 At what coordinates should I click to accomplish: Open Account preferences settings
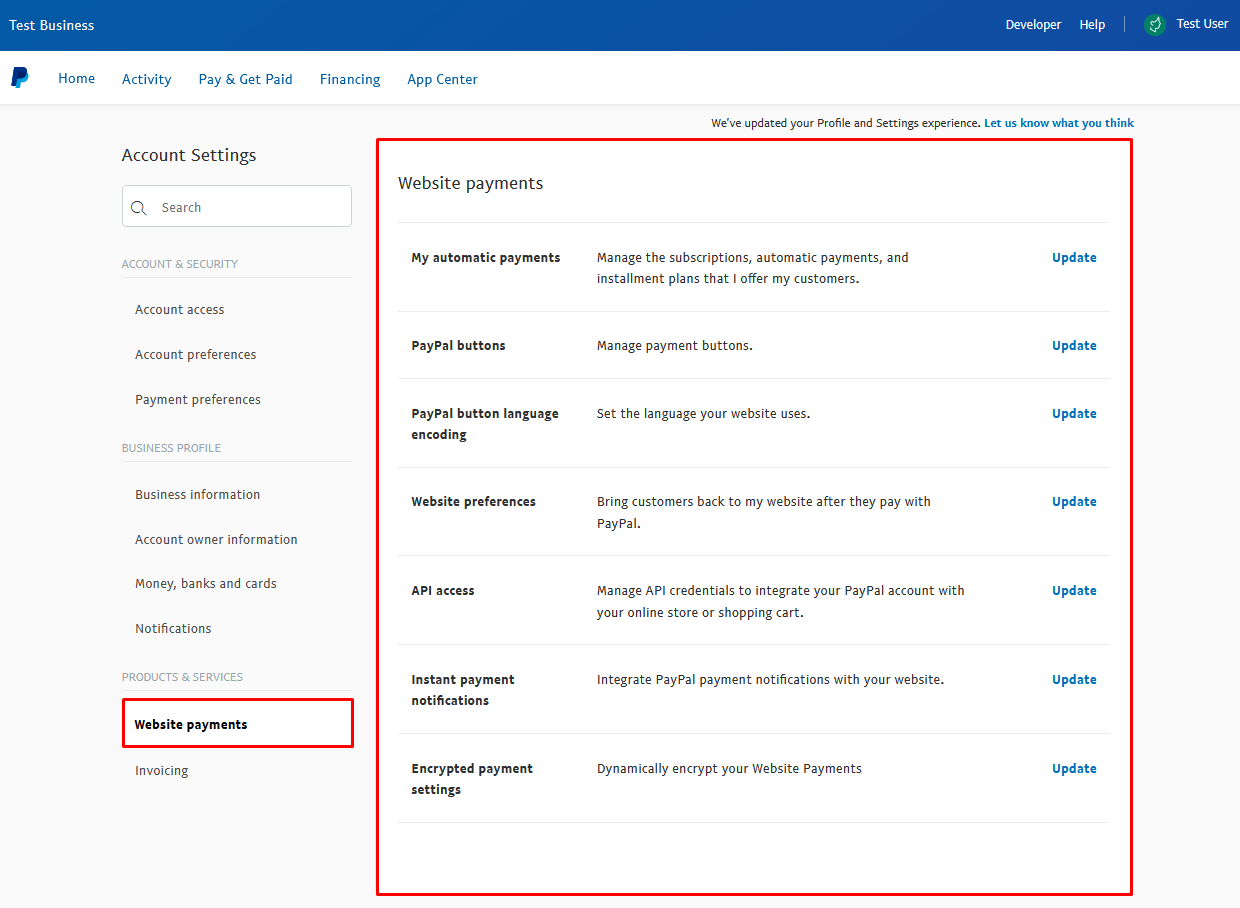pos(196,355)
